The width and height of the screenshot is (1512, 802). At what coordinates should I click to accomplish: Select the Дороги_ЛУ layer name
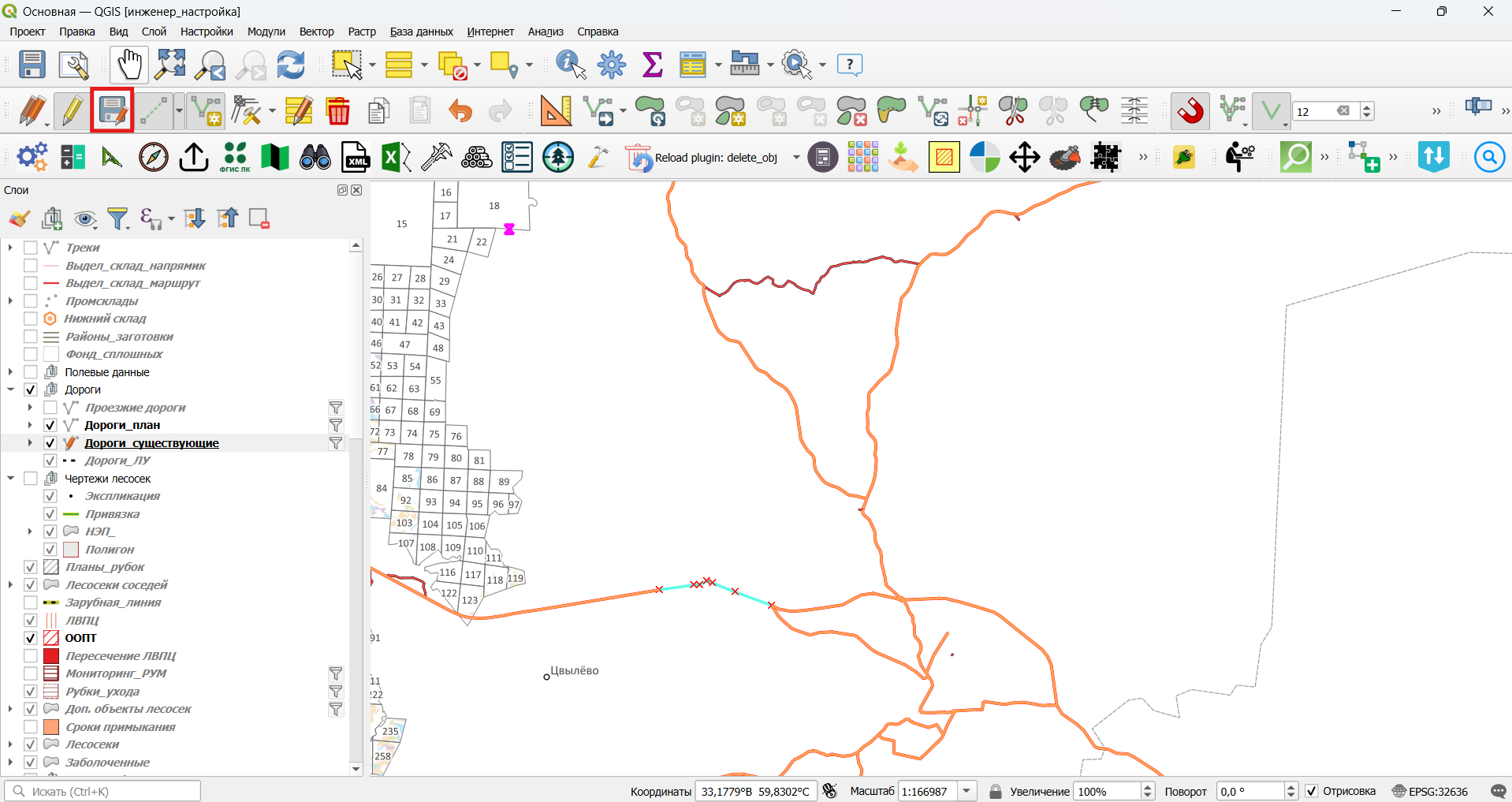117,461
